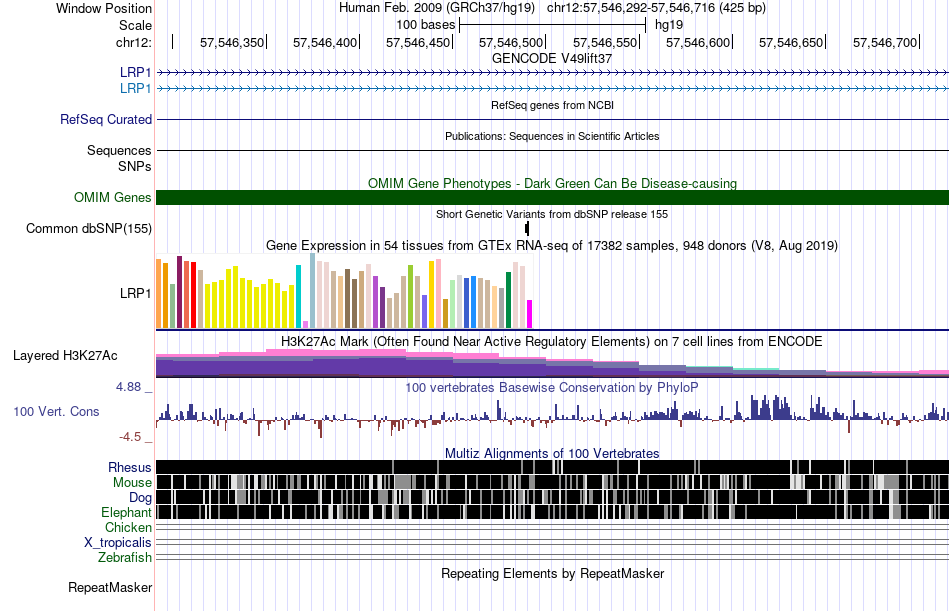The image size is (950, 611).
Task: Click the Scale track label
Action: click(135, 25)
